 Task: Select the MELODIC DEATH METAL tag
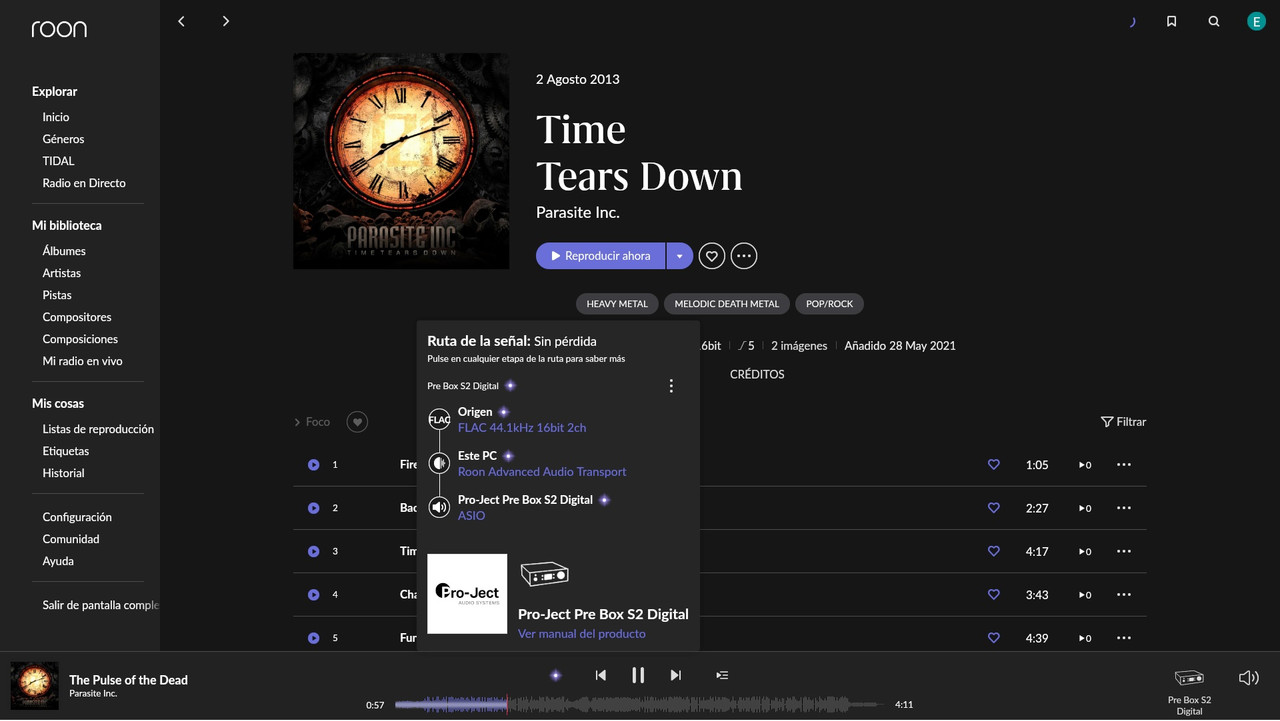(727, 304)
